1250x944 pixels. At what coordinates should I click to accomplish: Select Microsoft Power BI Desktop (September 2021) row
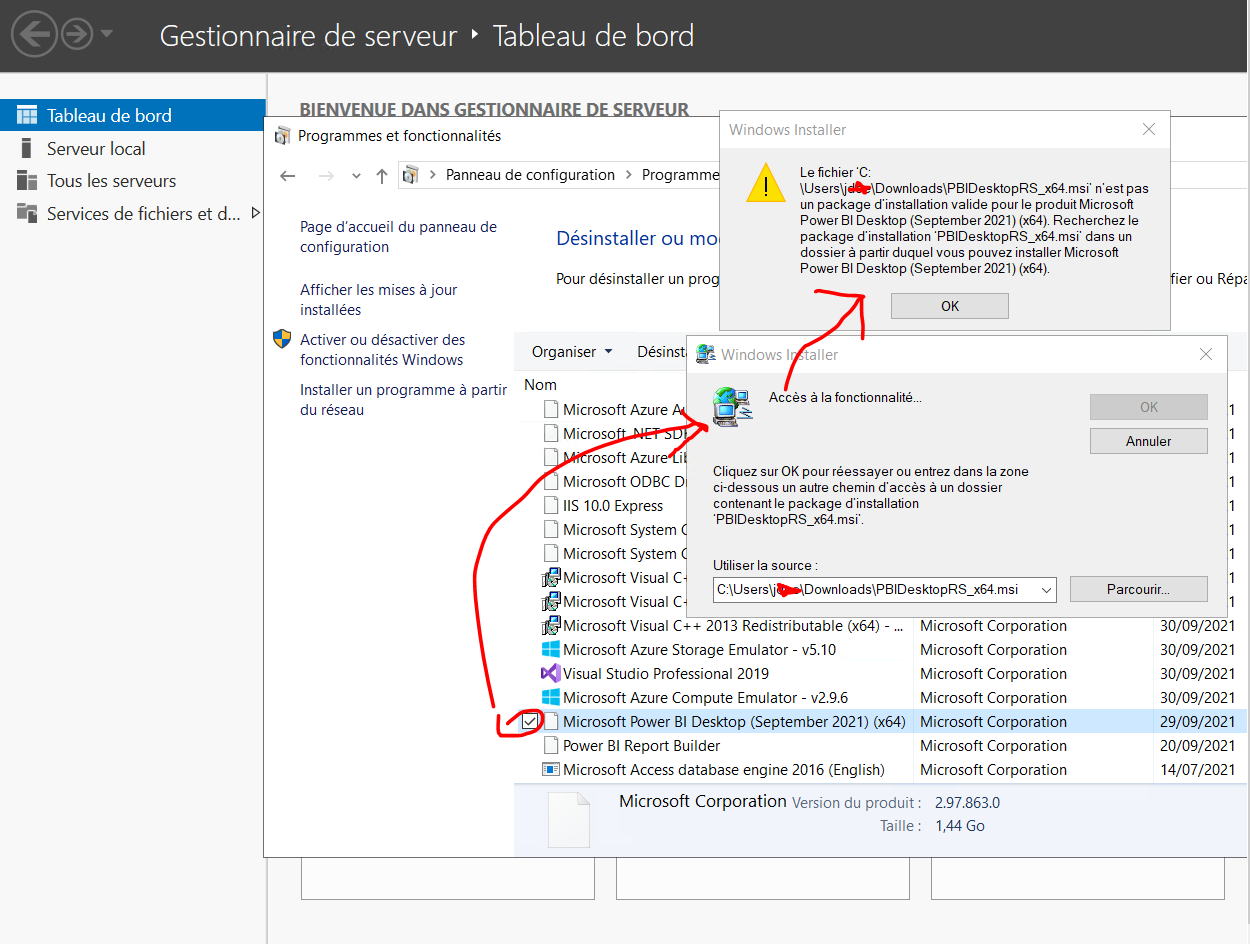(x=880, y=721)
